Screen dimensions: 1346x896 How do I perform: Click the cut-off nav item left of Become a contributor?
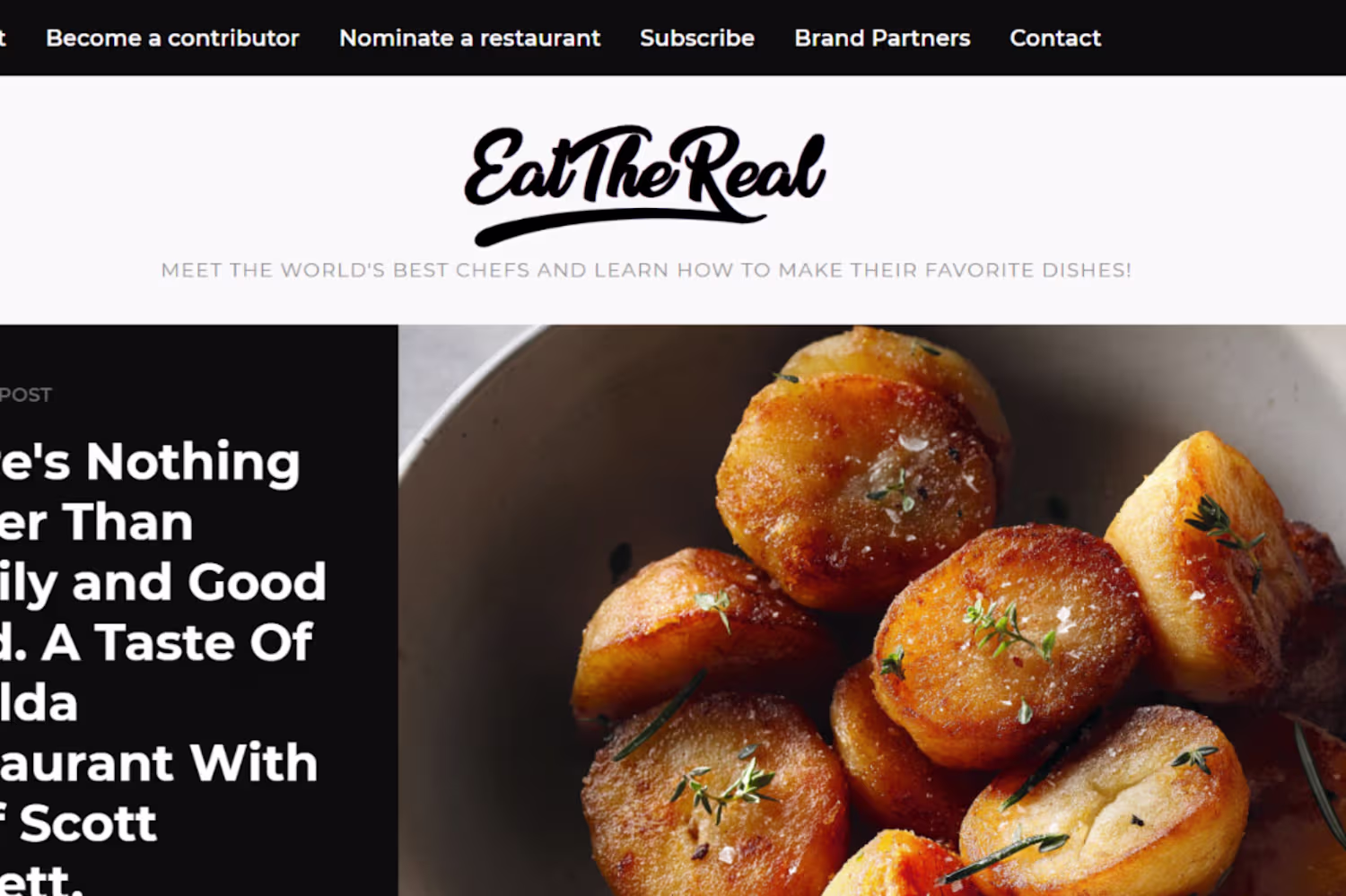coord(3,38)
